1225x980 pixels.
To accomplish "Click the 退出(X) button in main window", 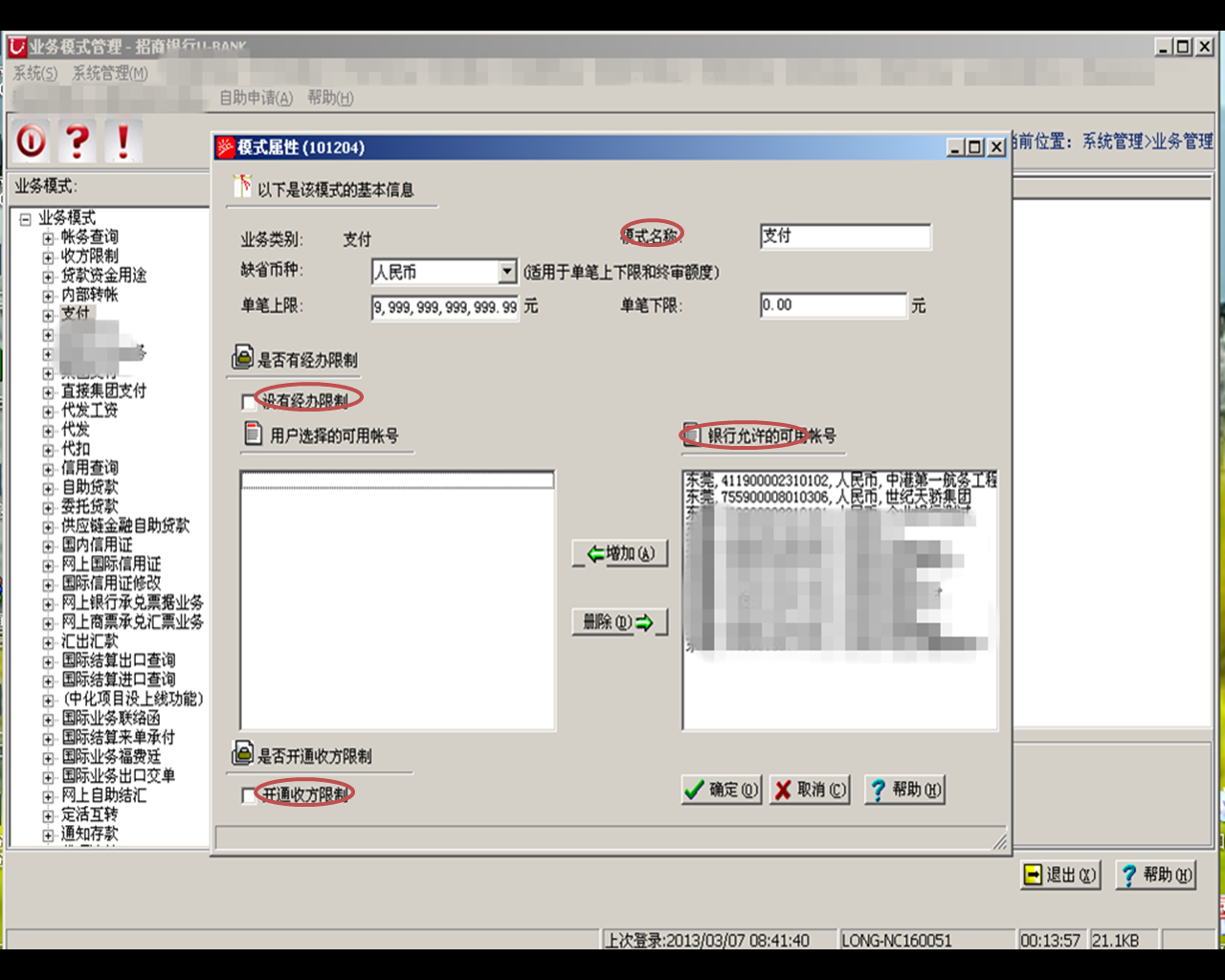I will [1060, 875].
